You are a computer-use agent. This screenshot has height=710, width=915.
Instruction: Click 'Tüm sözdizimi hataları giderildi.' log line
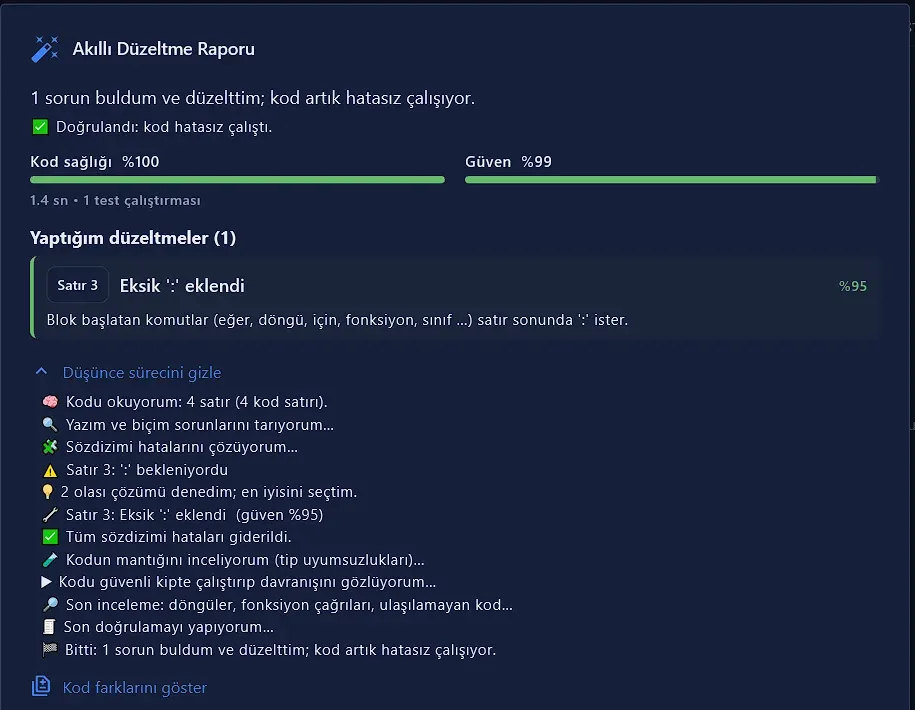(x=179, y=537)
